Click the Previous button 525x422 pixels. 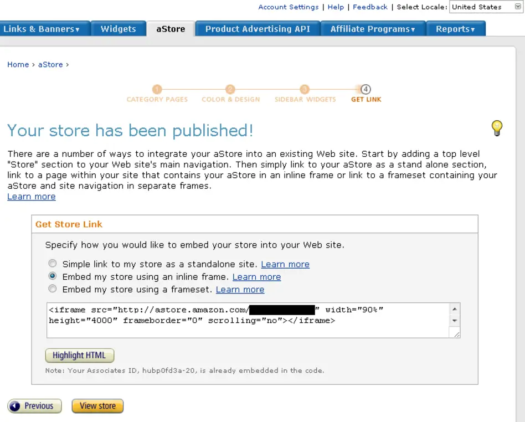point(34,406)
